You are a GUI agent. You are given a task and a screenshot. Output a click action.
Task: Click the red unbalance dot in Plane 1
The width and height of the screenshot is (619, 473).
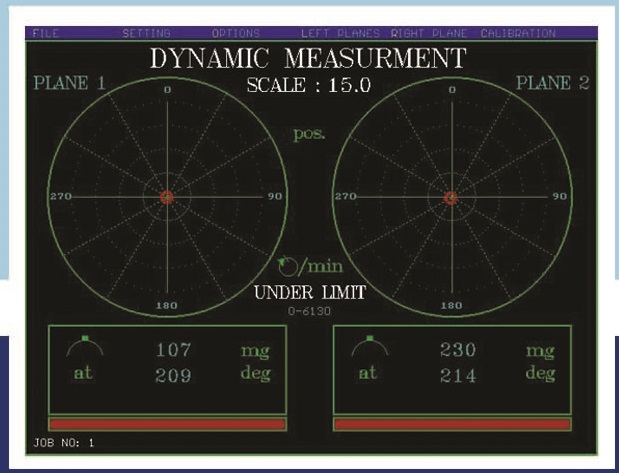pos(167,198)
